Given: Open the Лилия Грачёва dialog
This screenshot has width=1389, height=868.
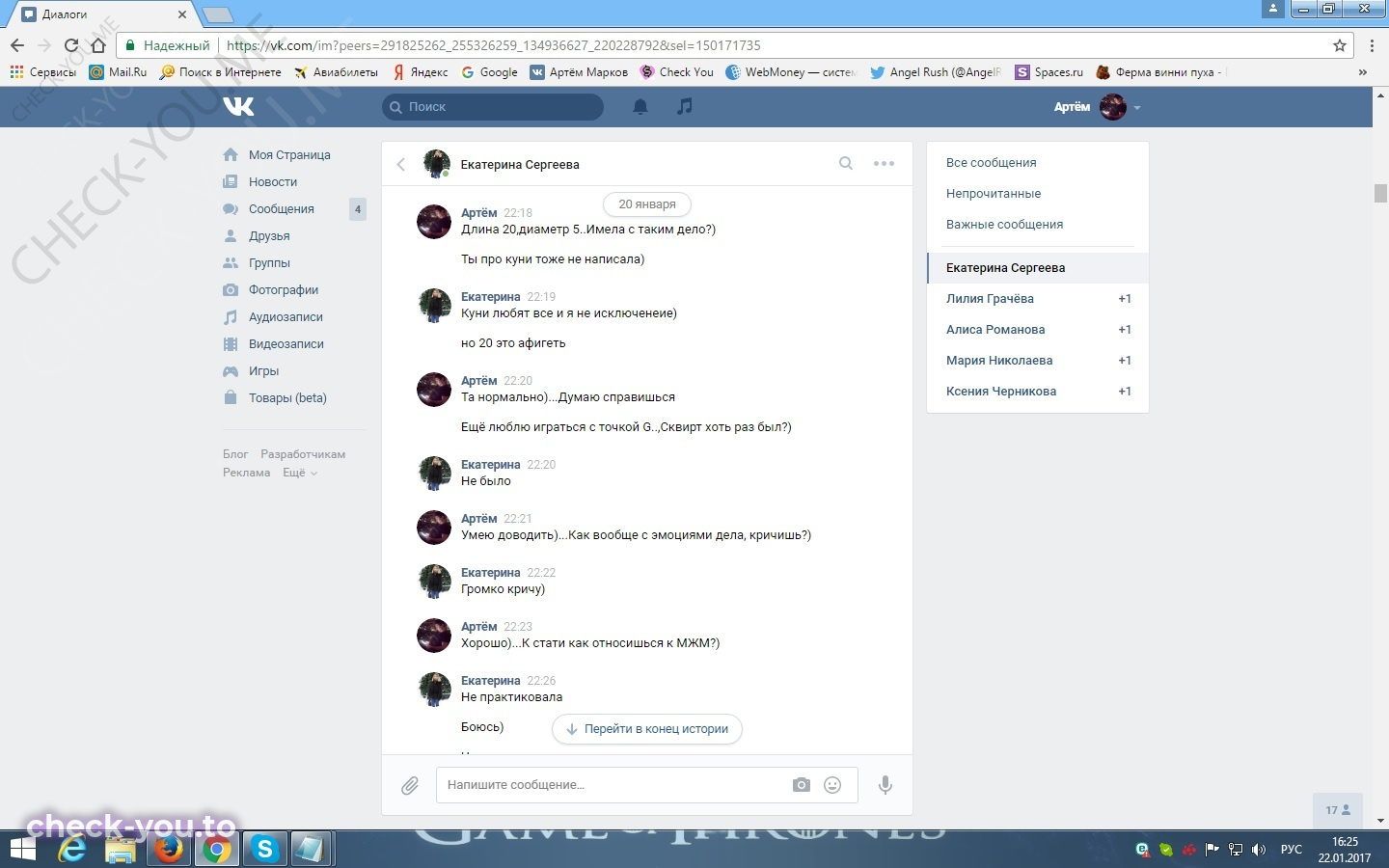Looking at the screenshot, I should pyautogui.click(x=1038, y=299).
